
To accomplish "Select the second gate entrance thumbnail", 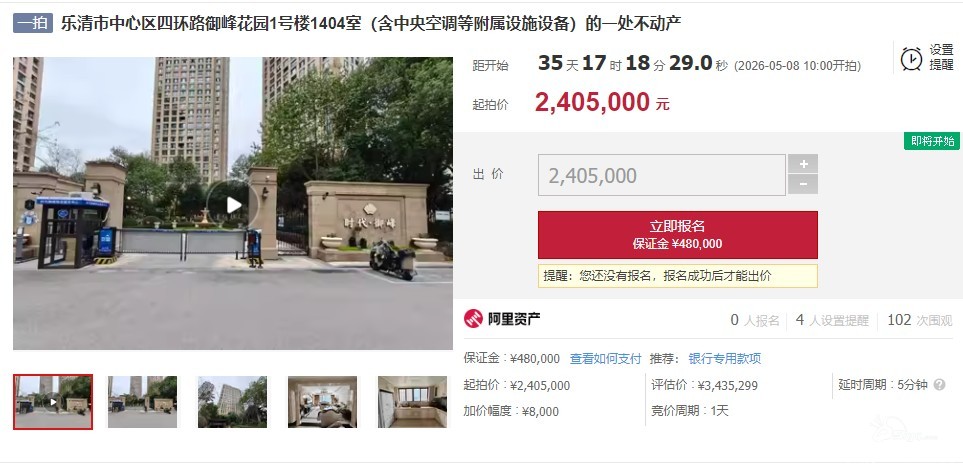I will pyautogui.click(x=142, y=402).
